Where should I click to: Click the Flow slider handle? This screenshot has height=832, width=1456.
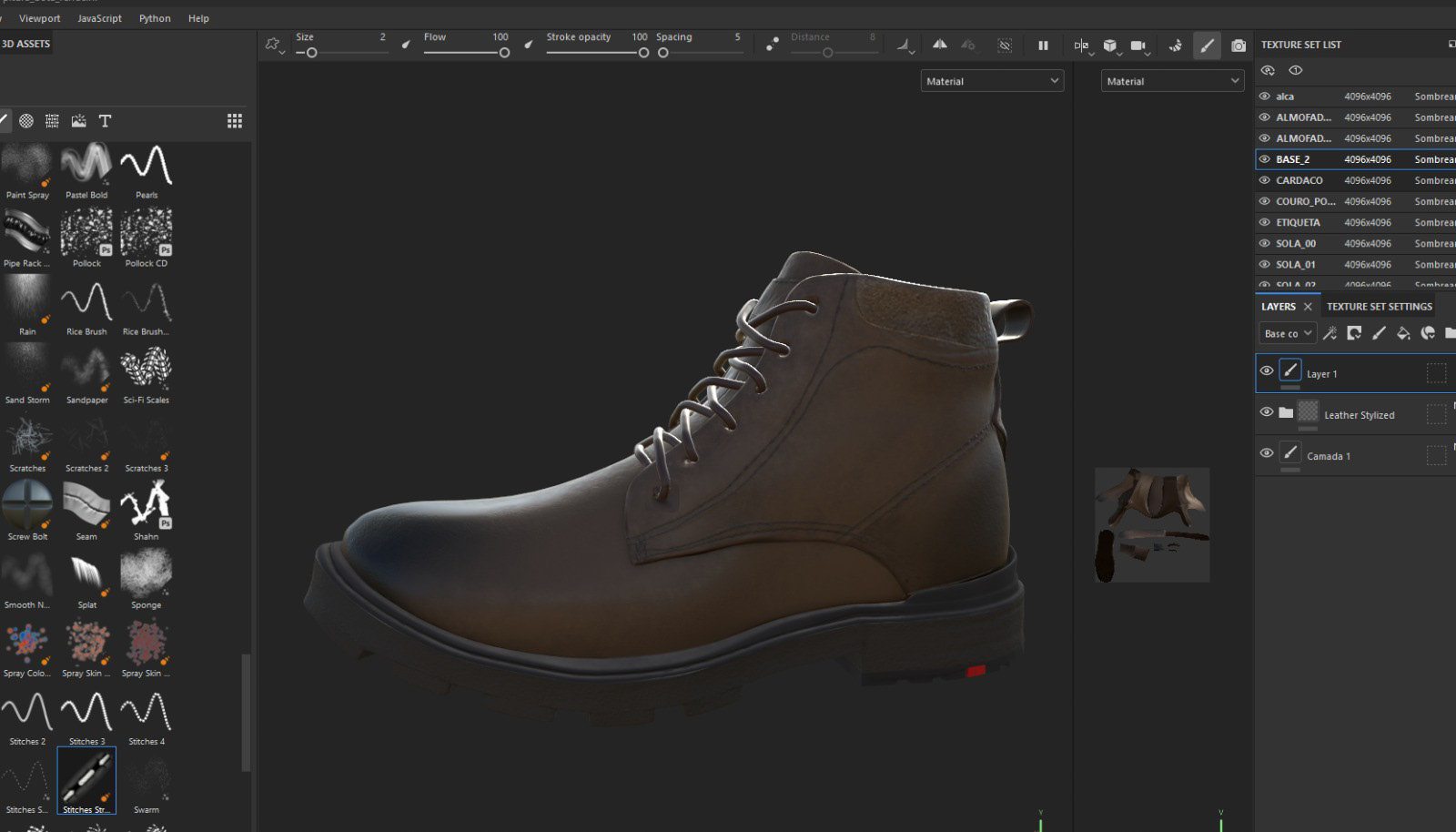pyautogui.click(x=504, y=53)
